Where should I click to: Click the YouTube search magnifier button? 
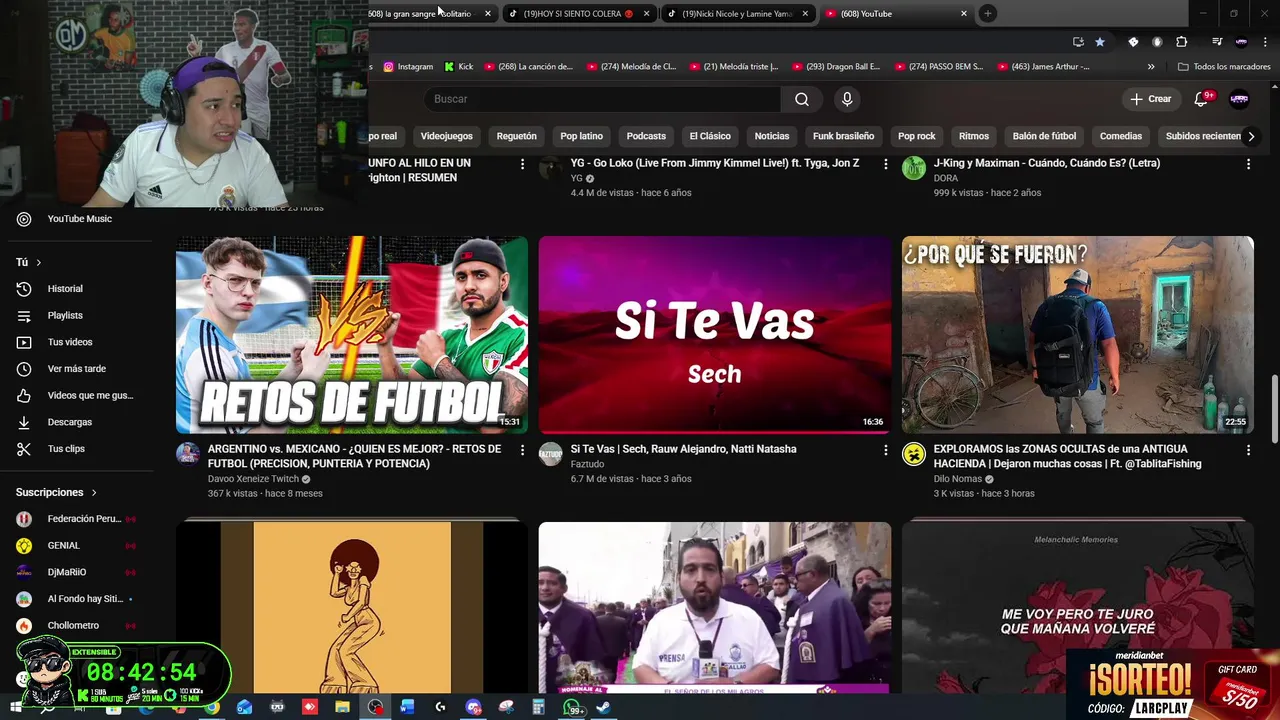(801, 99)
